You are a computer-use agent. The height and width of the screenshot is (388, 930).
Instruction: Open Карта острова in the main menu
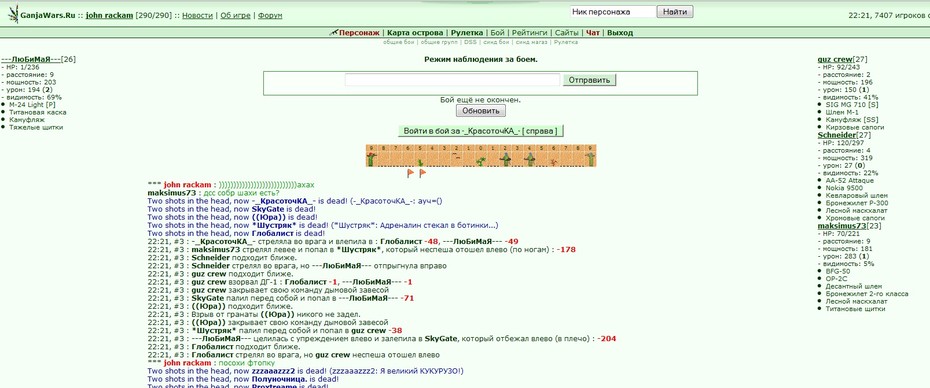pos(415,33)
